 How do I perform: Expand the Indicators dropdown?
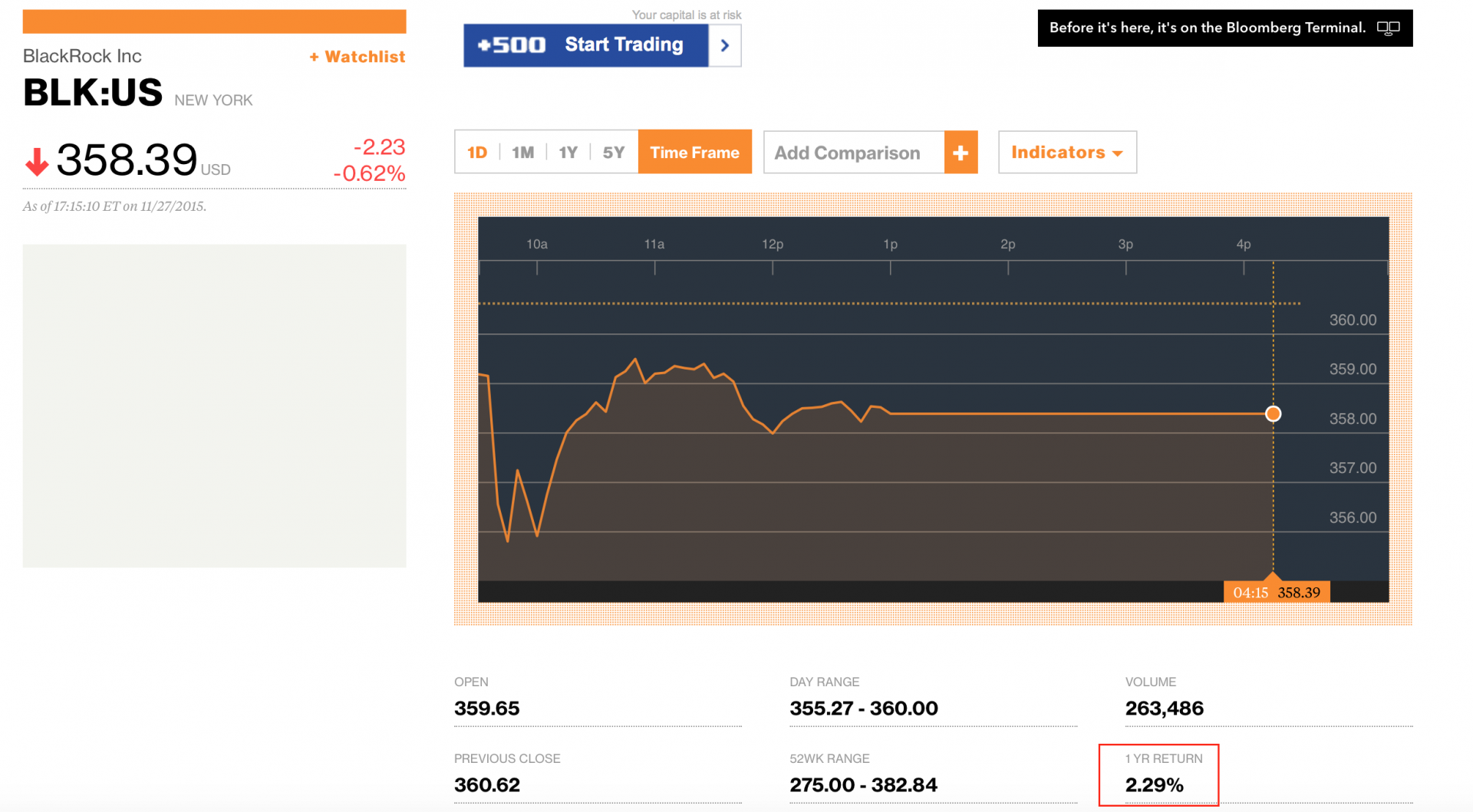point(1066,153)
